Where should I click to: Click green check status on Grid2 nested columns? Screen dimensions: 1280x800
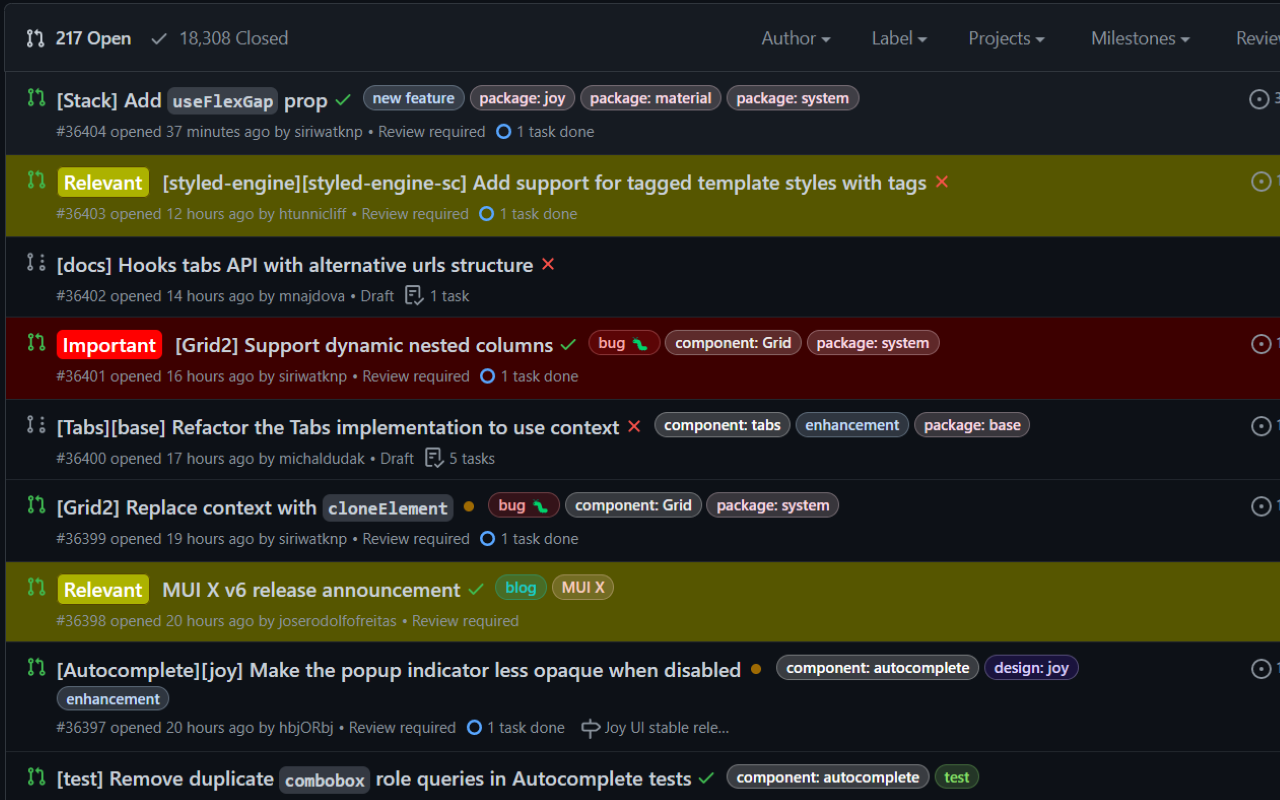click(568, 345)
